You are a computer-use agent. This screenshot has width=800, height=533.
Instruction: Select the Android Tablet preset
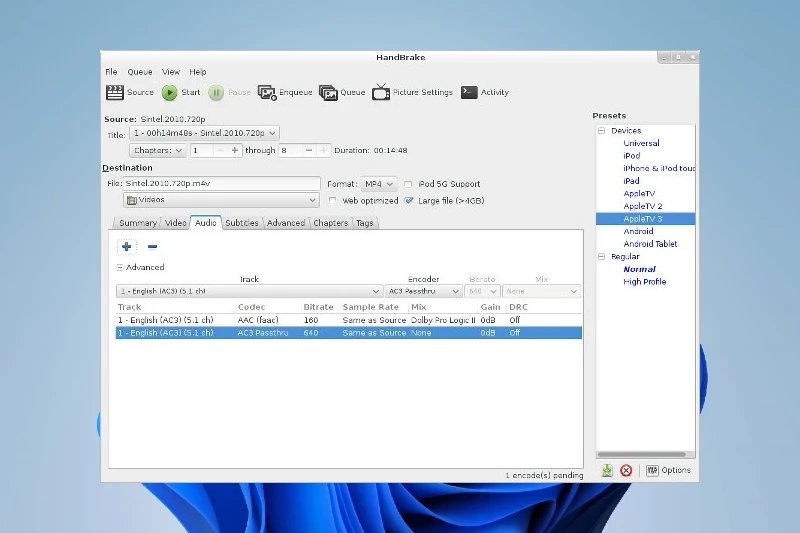tap(650, 244)
